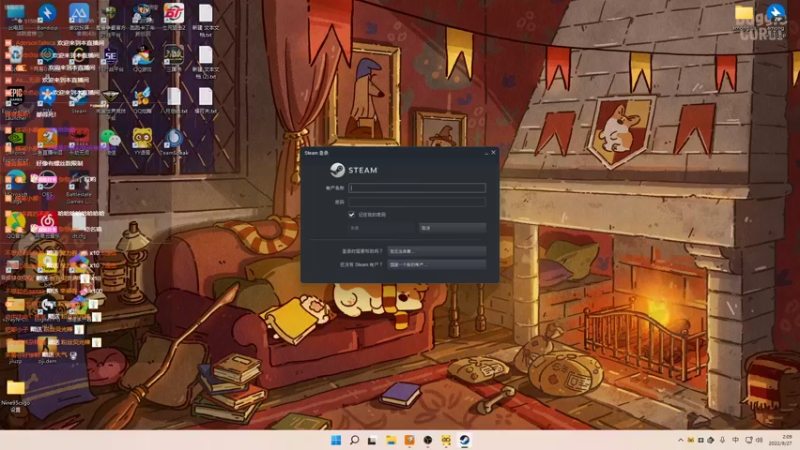Open the QQ Games penguin shortcut

tap(142, 59)
